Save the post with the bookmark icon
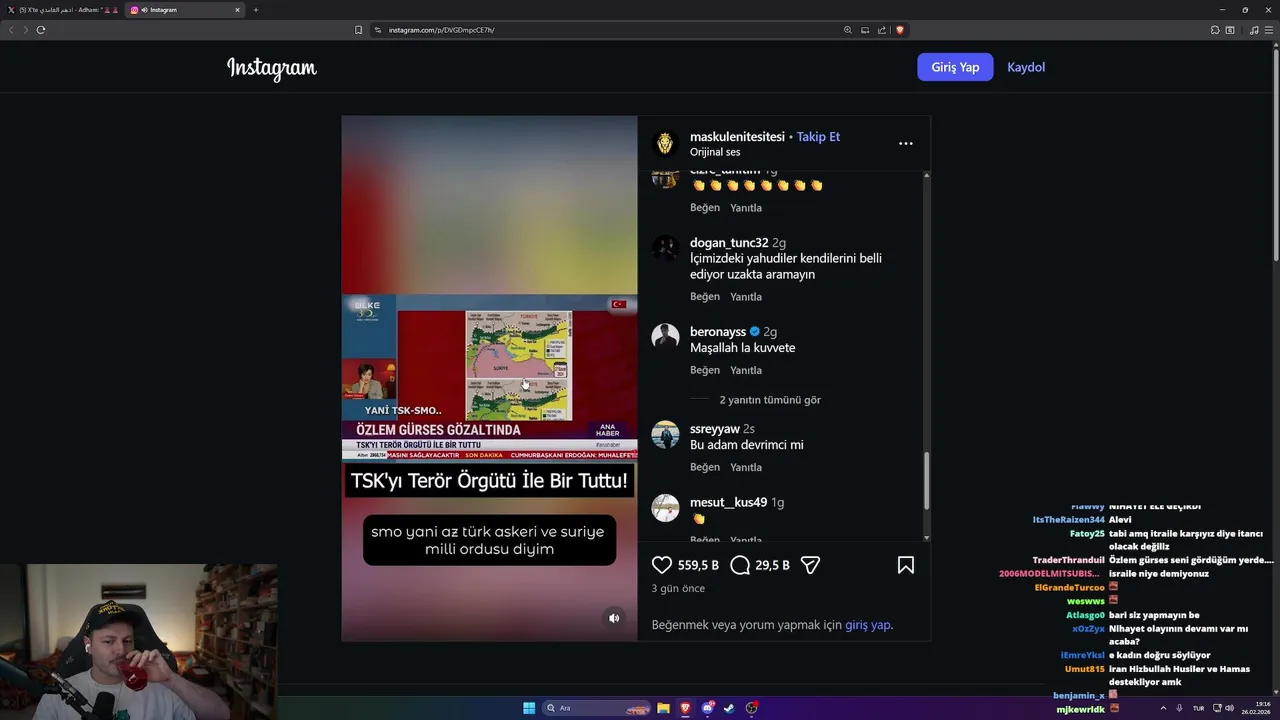The image size is (1280, 720). click(906, 565)
